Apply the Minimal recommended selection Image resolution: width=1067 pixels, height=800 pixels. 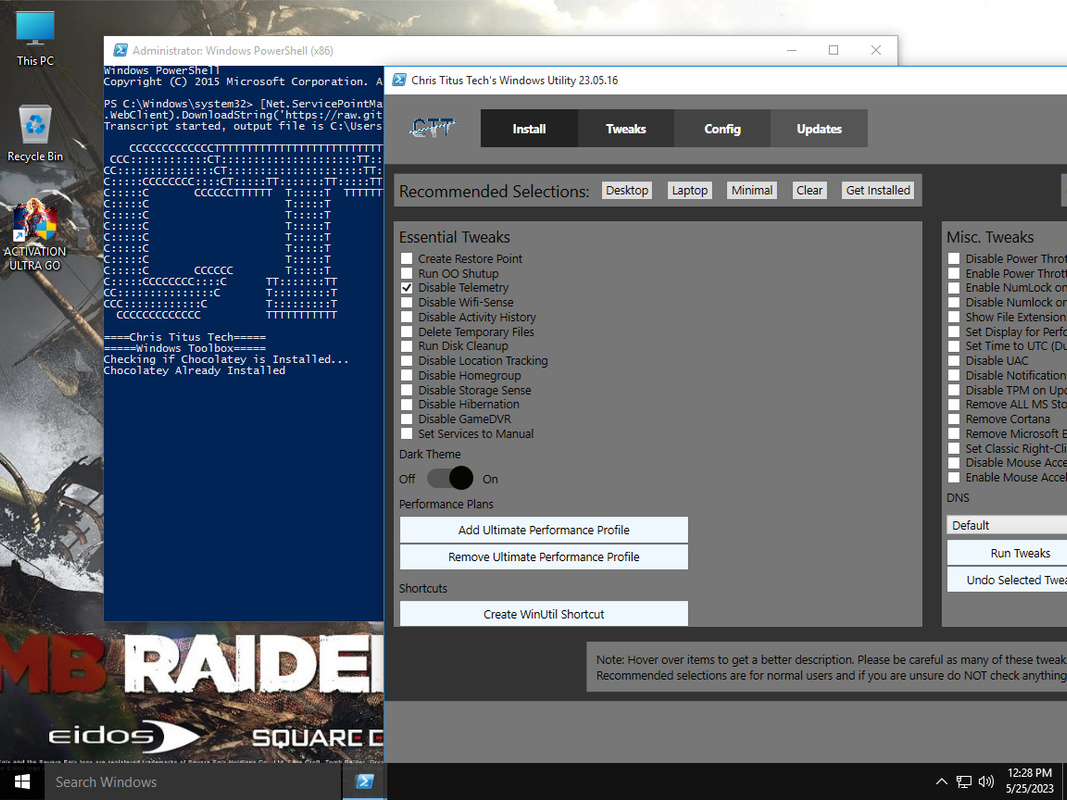pyautogui.click(x=752, y=190)
